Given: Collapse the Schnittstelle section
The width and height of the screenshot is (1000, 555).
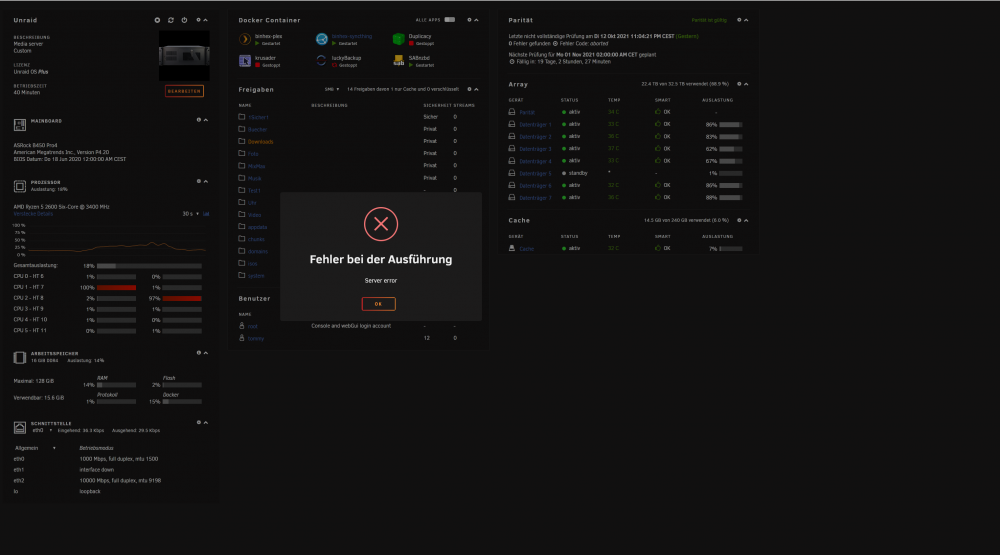Looking at the screenshot, I should 205,422.
